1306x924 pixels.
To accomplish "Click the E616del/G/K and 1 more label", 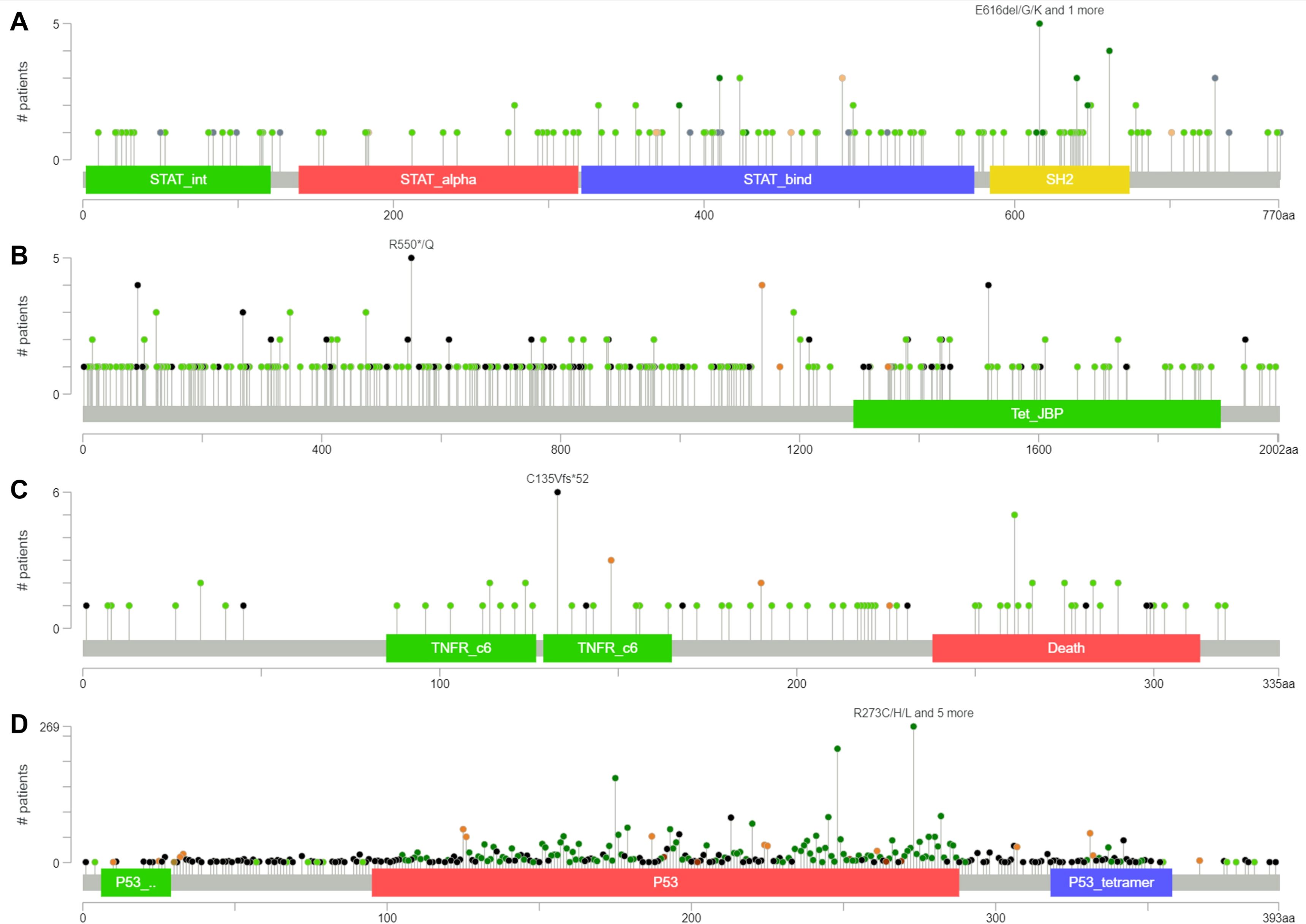I will tap(1039, 10).
